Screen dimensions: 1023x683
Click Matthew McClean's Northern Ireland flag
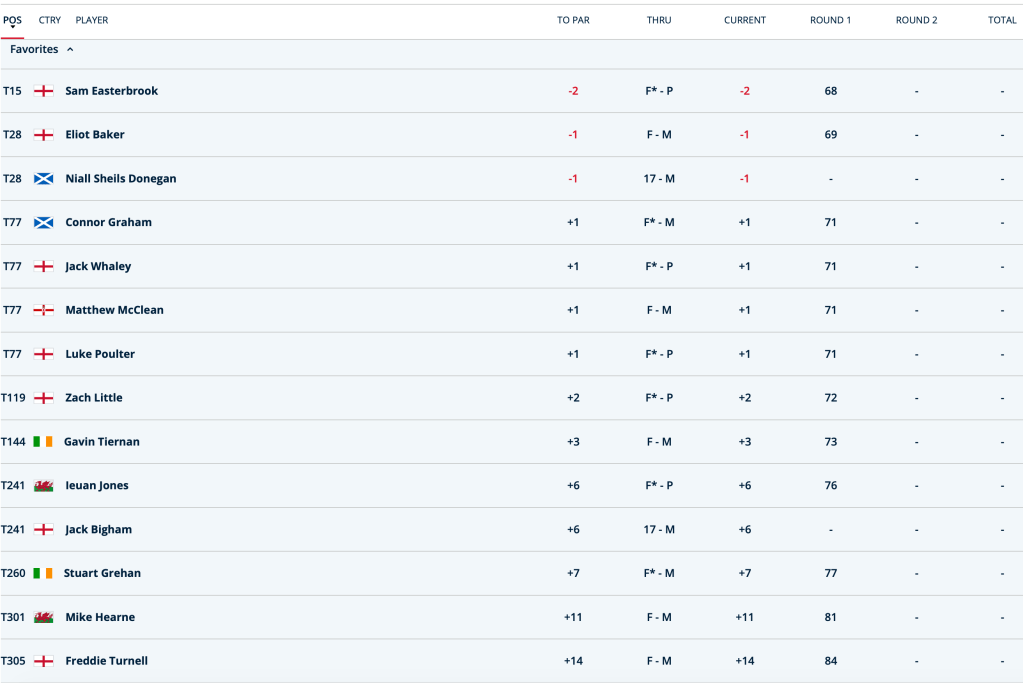pos(44,311)
